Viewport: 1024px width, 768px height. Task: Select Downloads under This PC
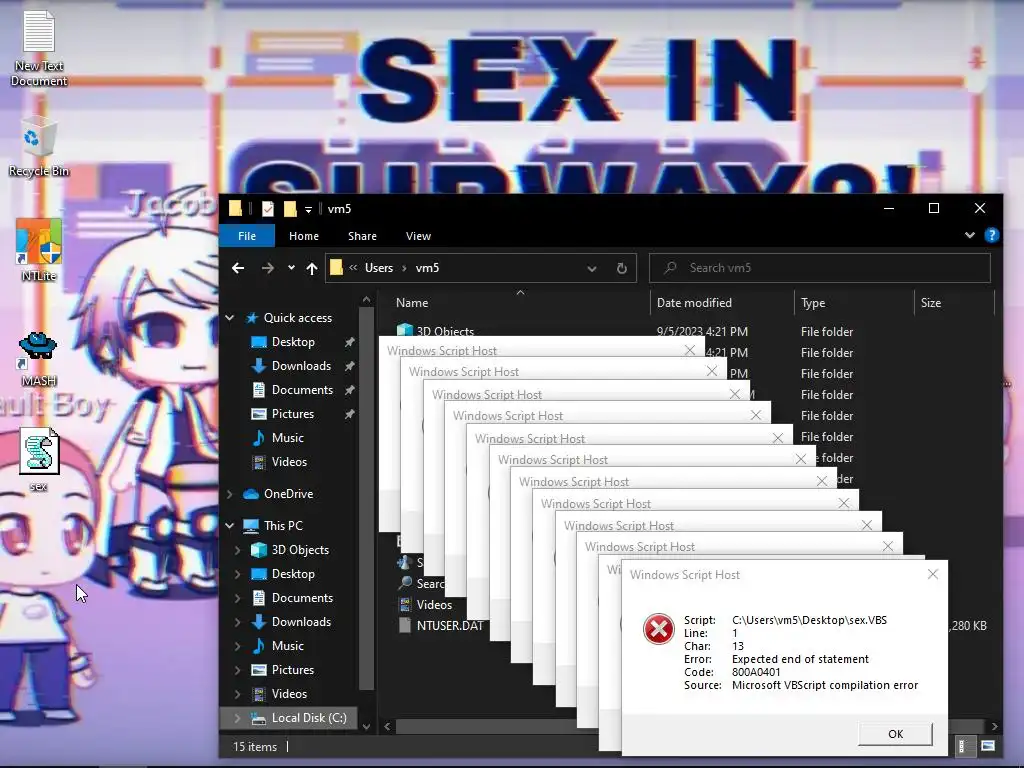301,622
